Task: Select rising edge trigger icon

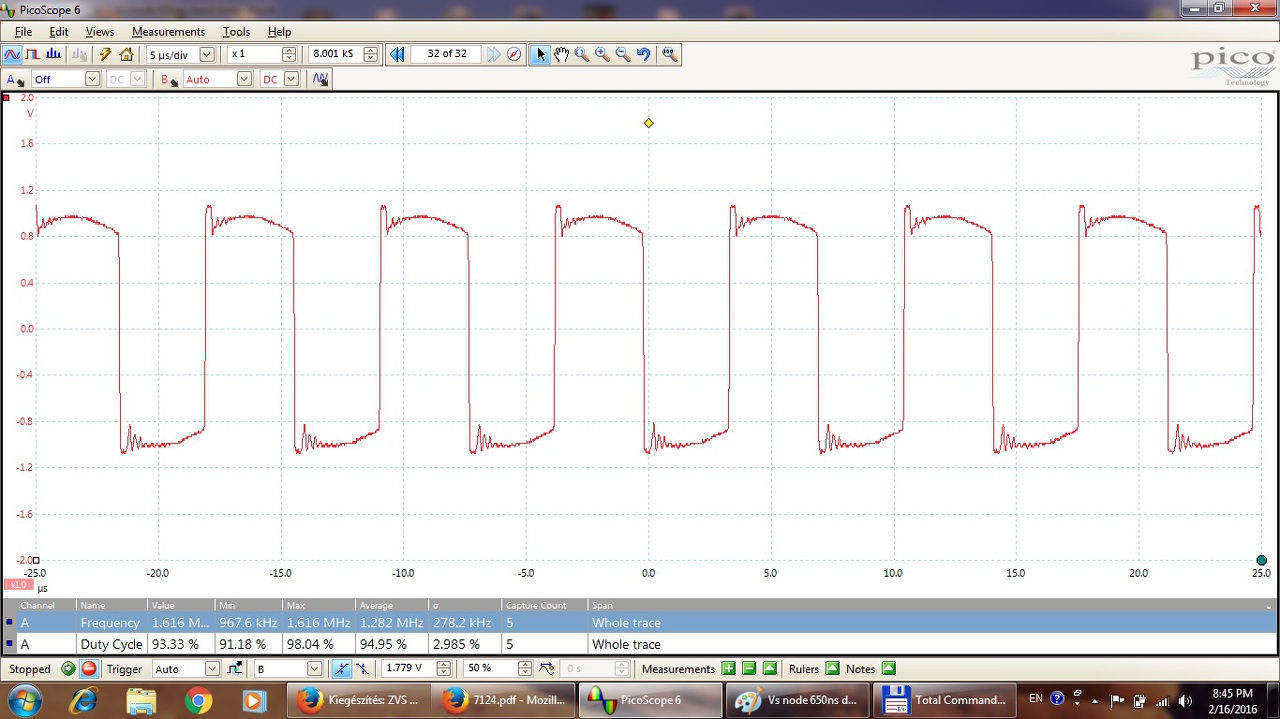Action: [x=342, y=669]
